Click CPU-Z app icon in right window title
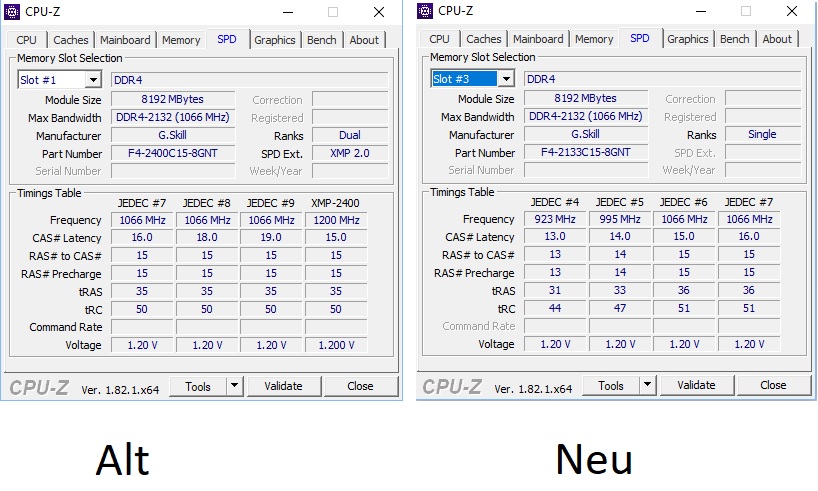This screenshot has height=491, width=818. [425, 10]
